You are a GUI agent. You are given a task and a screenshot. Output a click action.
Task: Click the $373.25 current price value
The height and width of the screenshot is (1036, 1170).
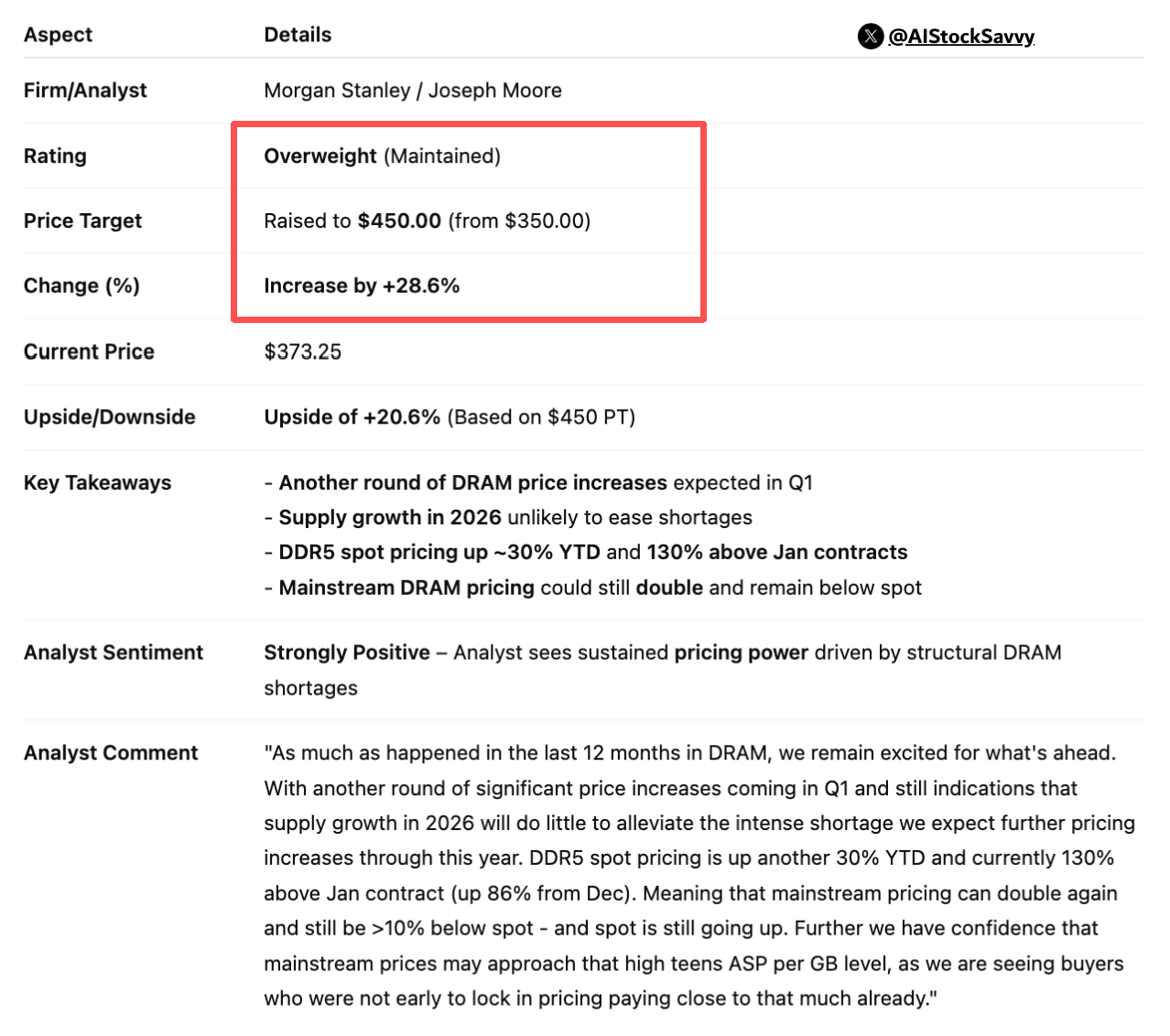[x=302, y=351]
